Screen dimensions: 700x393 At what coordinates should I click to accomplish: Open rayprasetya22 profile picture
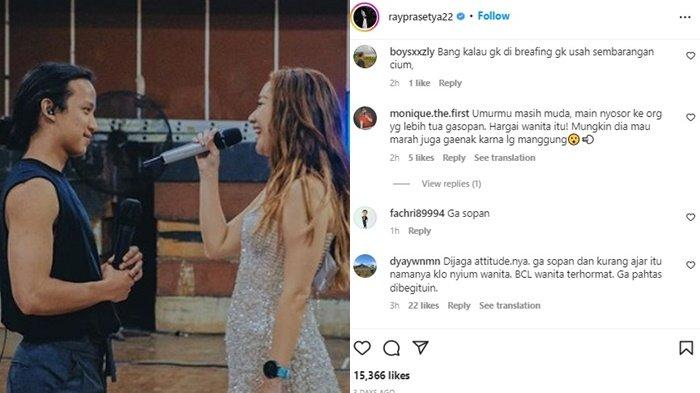365,17
